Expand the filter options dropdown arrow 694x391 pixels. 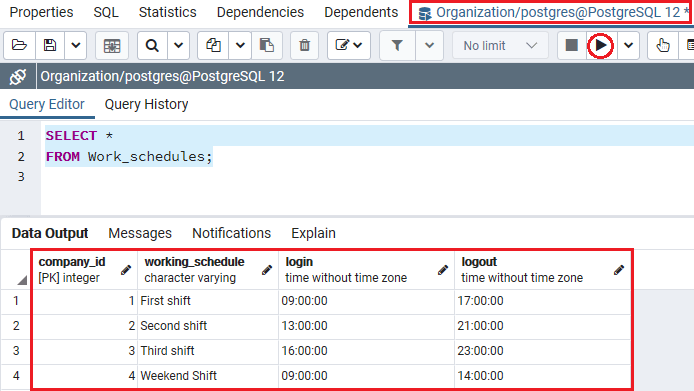tap(429, 45)
